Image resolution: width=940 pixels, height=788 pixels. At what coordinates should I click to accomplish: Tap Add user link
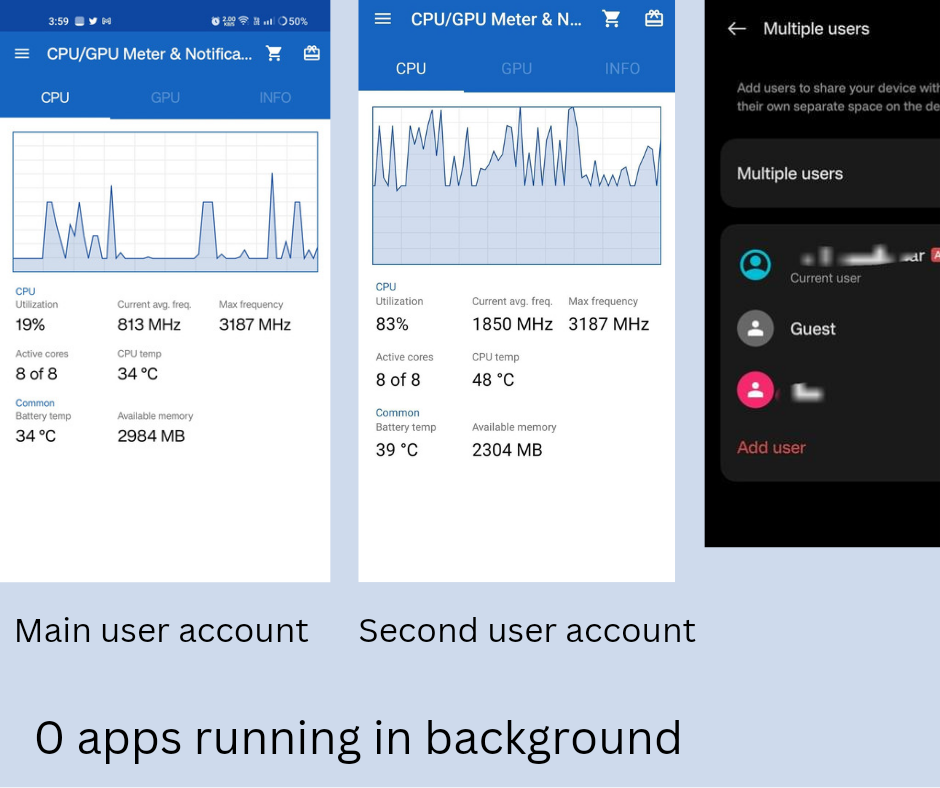[x=771, y=447]
